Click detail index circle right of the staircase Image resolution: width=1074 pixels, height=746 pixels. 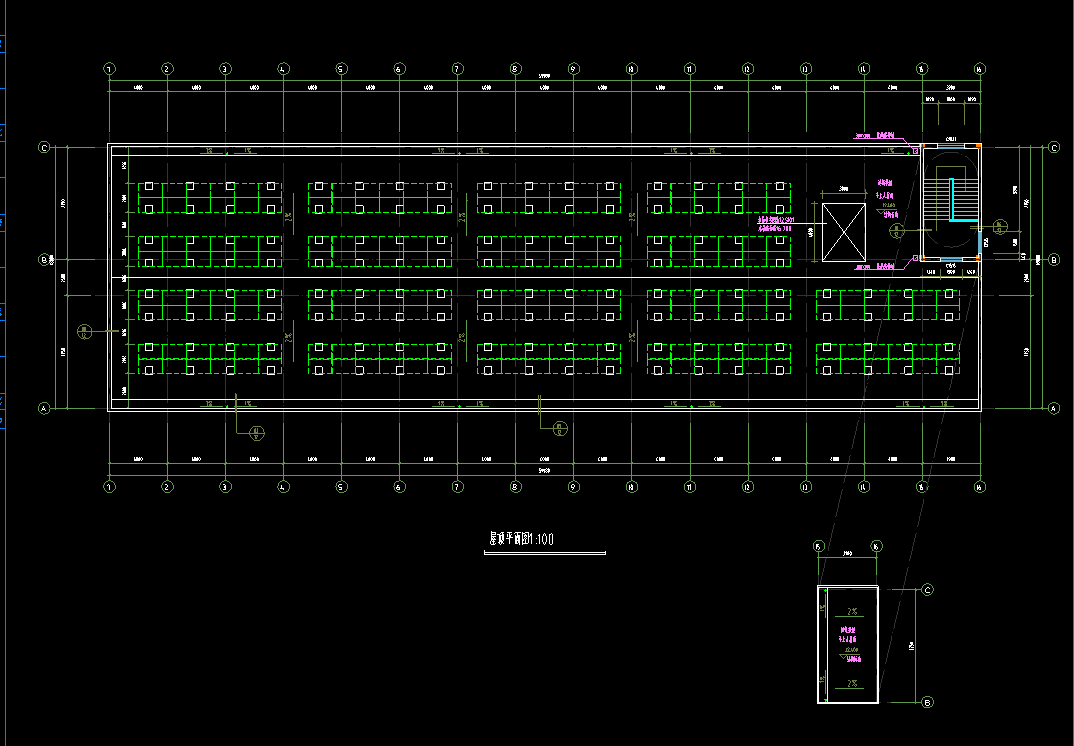(999, 225)
